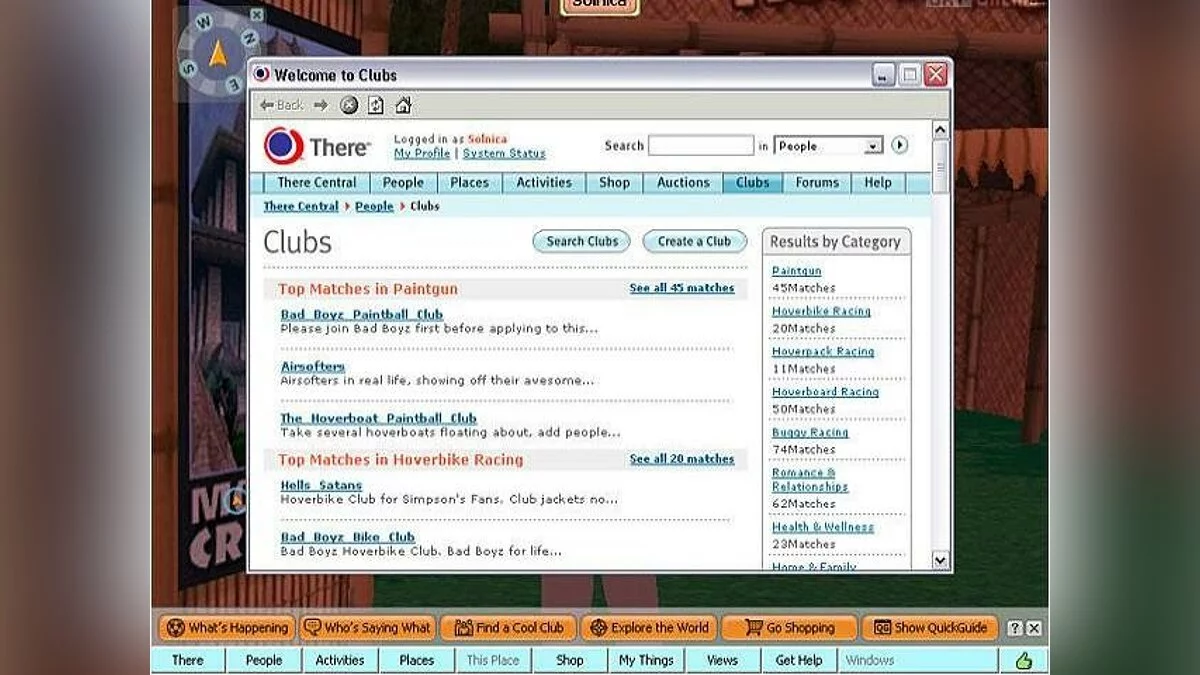Go back using the Back arrow
Image resolution: width=1200 pixels, height=675 pixels.
point(281,105)
